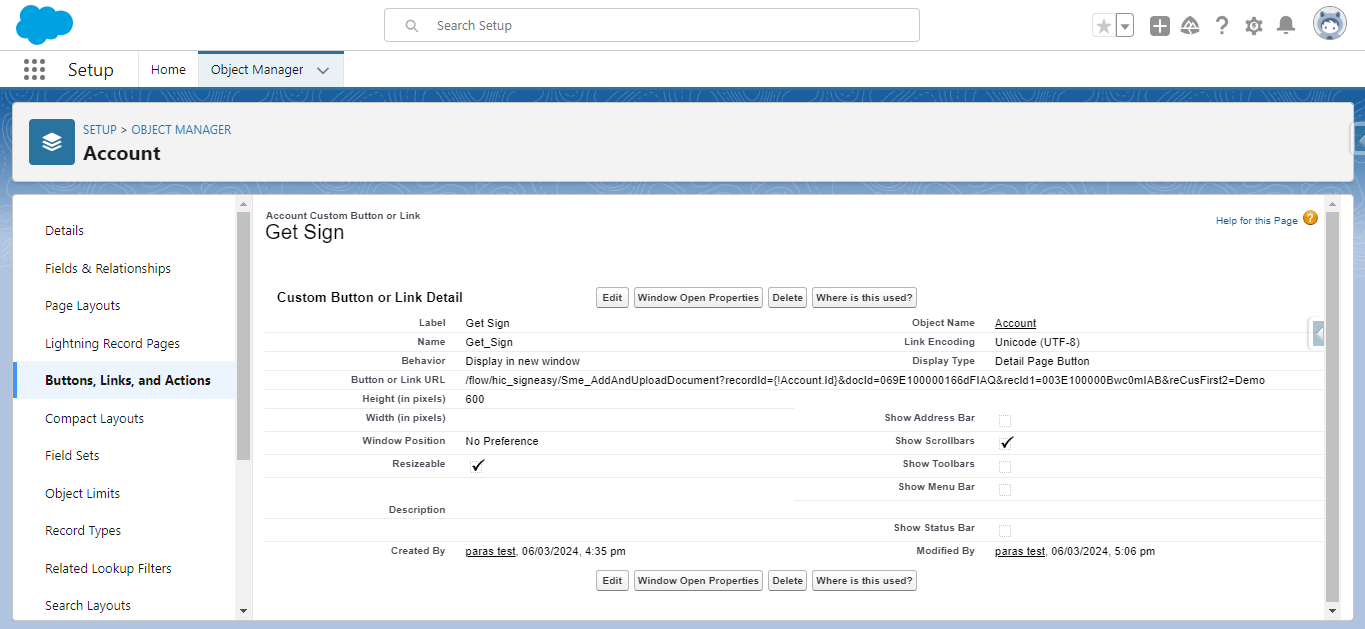1365x629 pixels.
Task: Open the Help for this Page link
Action: [1256, 221]
